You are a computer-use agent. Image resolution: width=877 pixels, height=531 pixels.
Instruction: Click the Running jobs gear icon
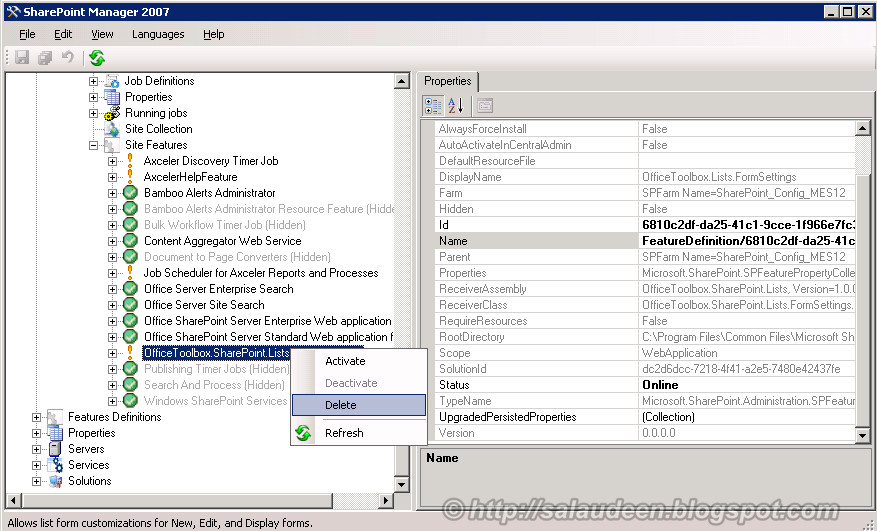click(x=112, y=113)
